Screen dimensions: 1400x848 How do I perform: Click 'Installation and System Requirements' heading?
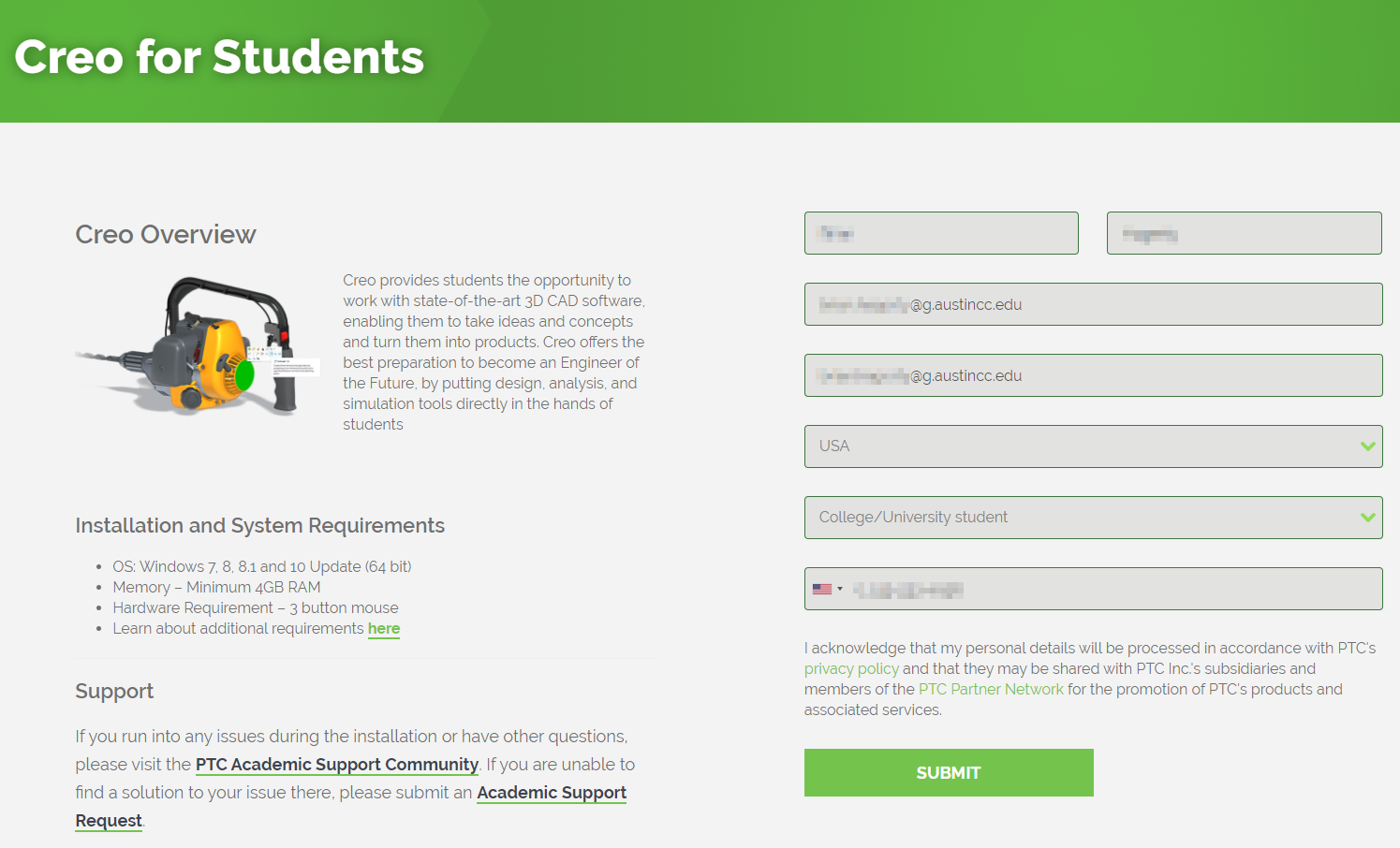pos(259,525)
